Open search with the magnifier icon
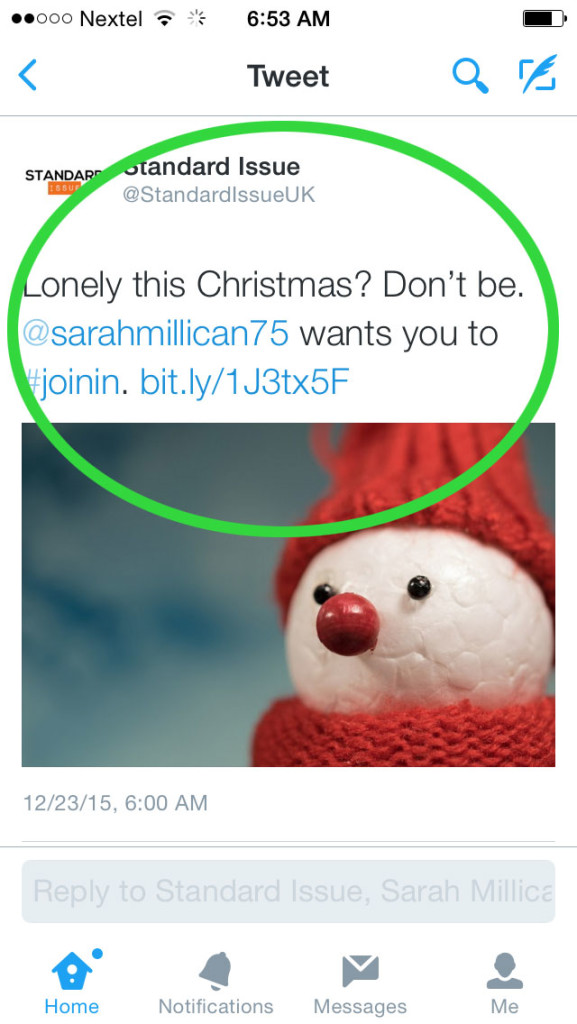The height and width of the screenshot is (1024, 577). (471, 75)
